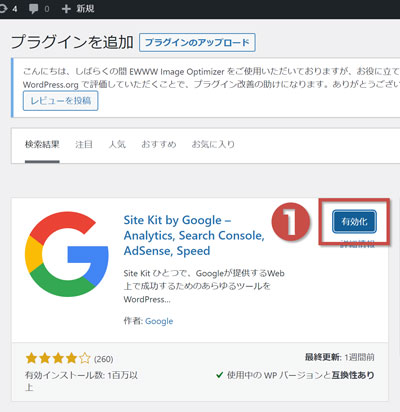Open the お気に入り tab
This screenshot has height=412, width=400.
[x=213, y=144]
